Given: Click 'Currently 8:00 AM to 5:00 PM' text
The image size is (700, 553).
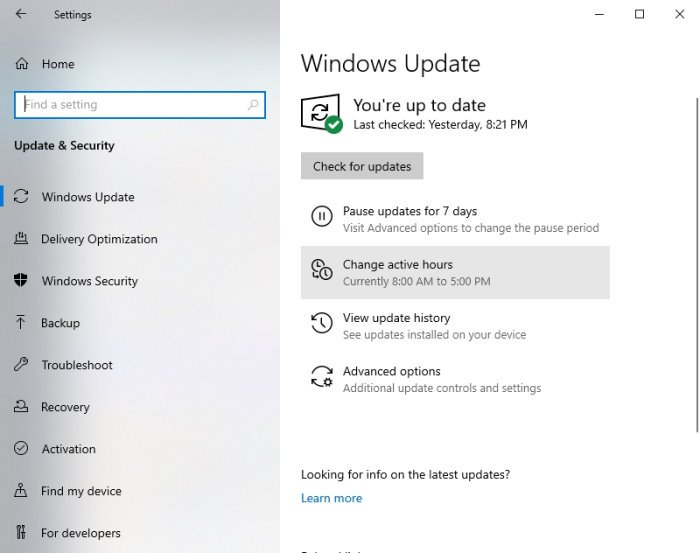Looking at the screenshot, I should (417, 281).
